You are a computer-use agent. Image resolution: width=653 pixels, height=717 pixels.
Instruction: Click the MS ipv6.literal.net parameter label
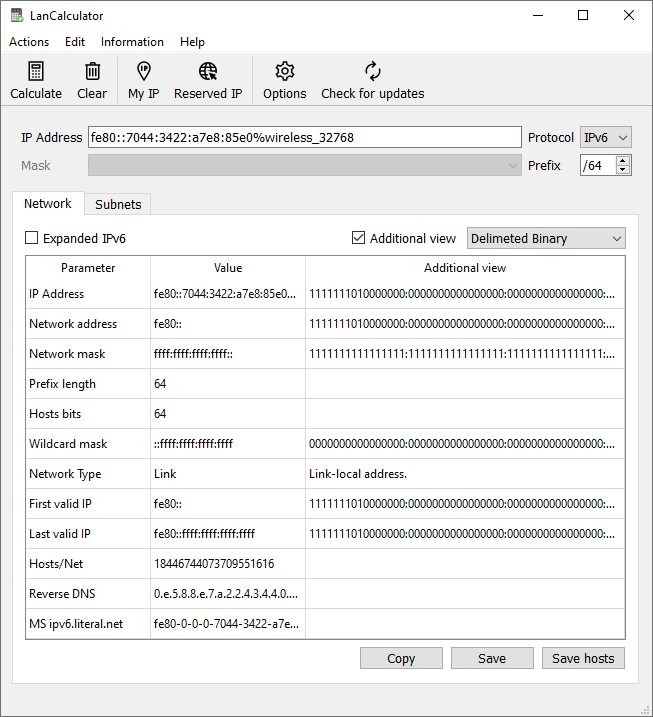pos(76,624)
